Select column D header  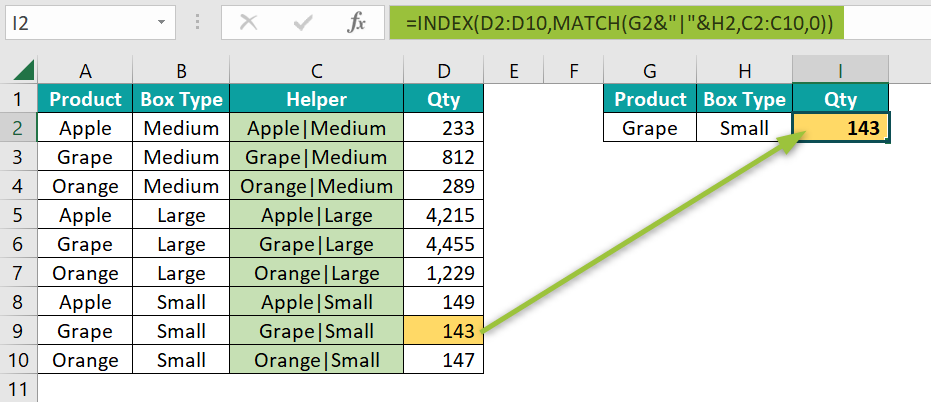(444, 71)
